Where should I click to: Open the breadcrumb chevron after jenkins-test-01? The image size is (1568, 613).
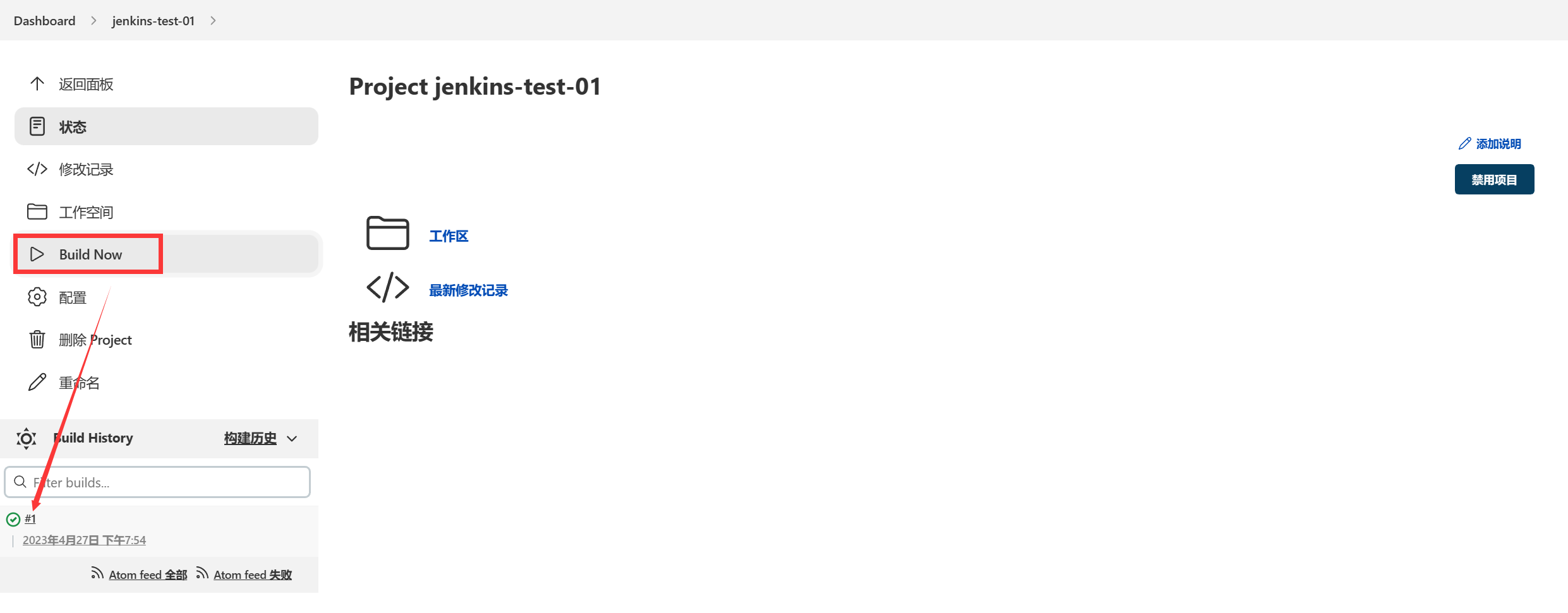point(213,21)
